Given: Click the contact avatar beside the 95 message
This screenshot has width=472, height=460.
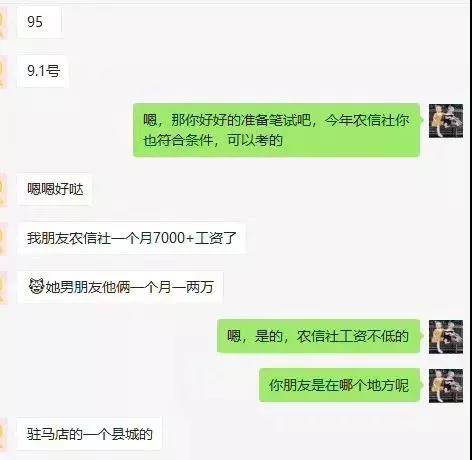Looking at the screenshot, I should click(3, 23).
